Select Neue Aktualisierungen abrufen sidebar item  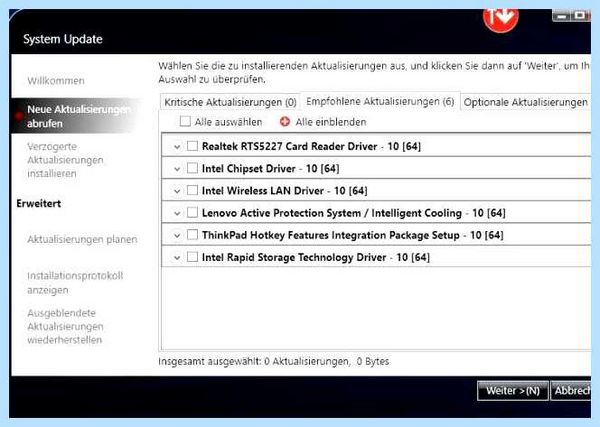point(78,116)
